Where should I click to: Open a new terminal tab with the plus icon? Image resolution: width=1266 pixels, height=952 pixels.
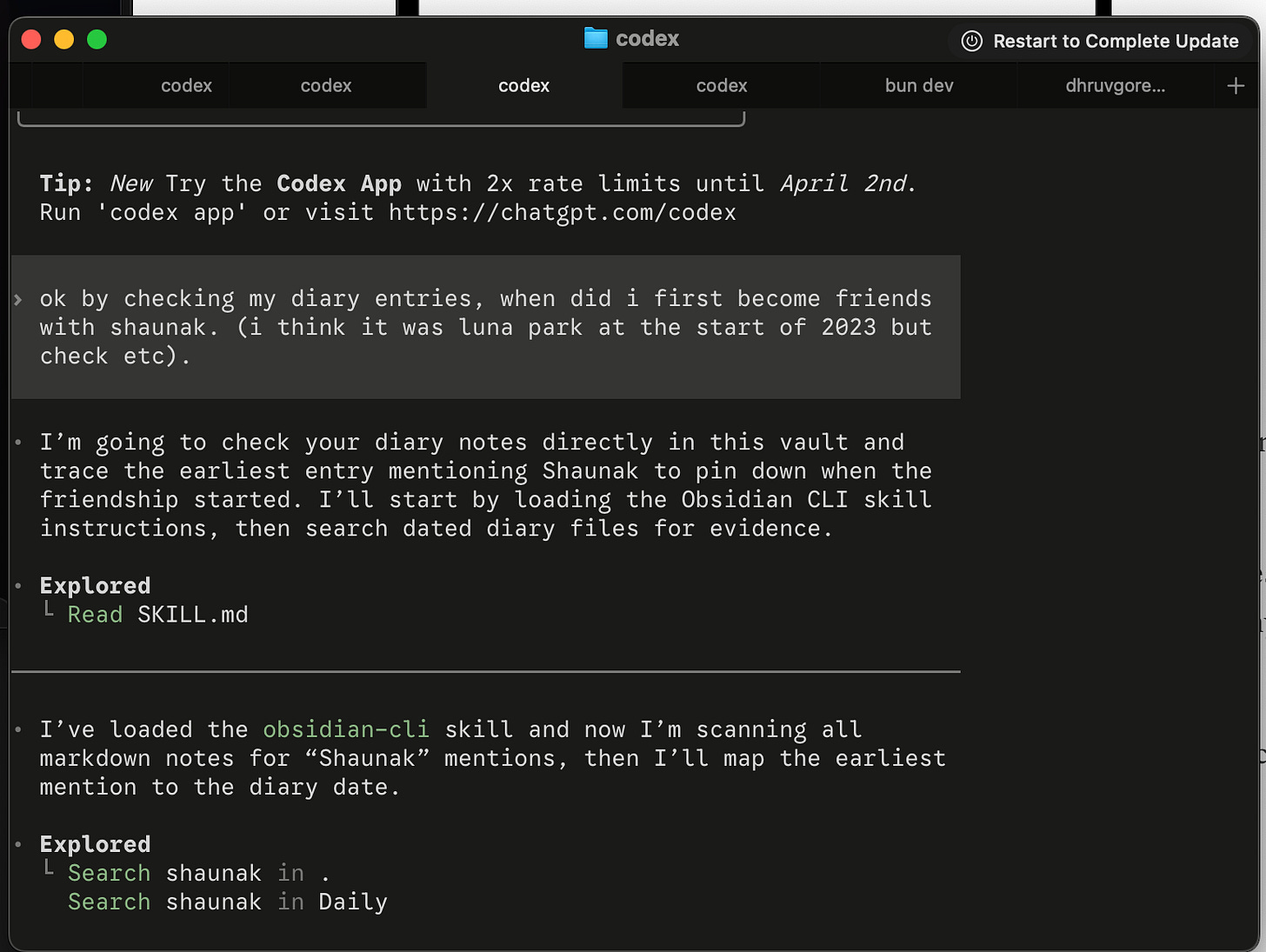coord(1236,85)
